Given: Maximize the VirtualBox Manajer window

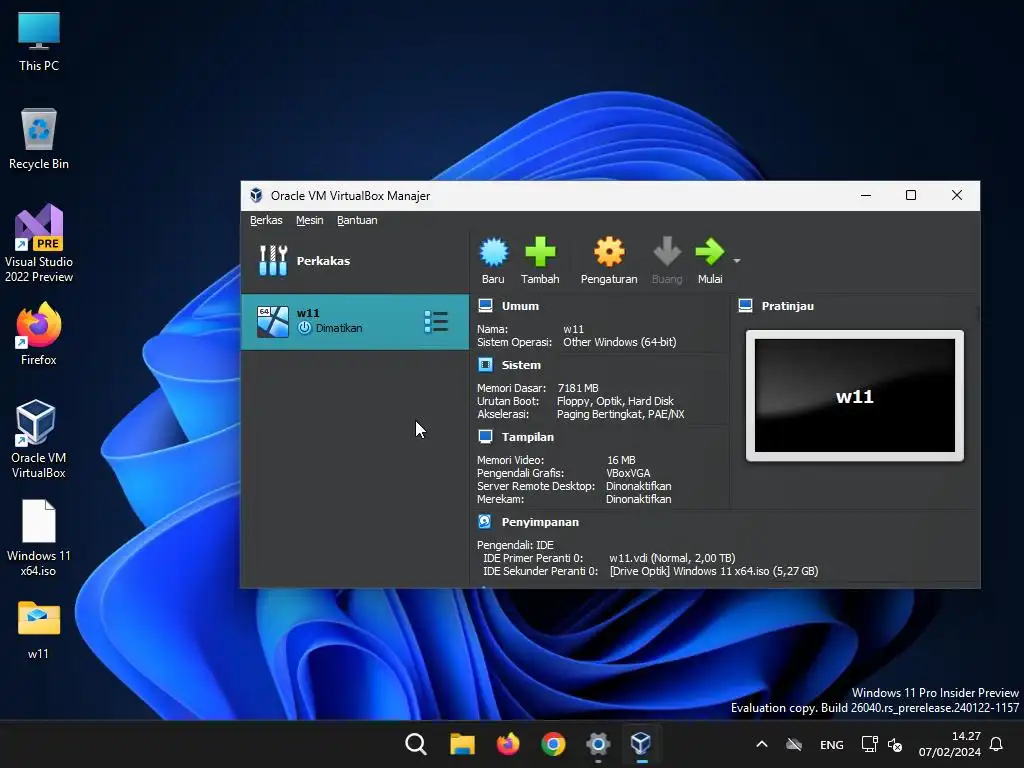Looking at the screenshot, I should pyautogui.click(x=911, y=195).
